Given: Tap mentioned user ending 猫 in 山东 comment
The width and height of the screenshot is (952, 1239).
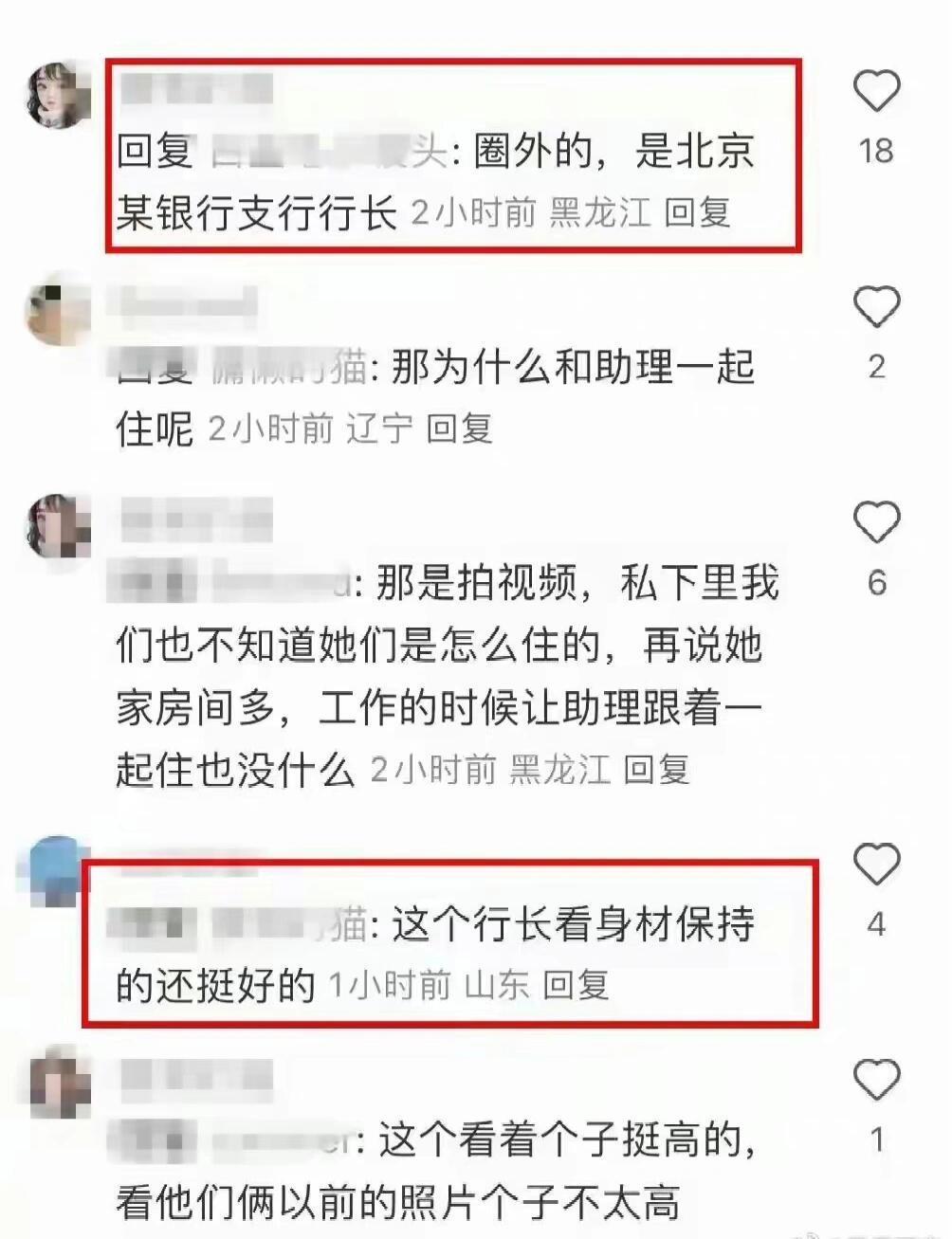Looking at the screenshot, I should (x=288, y=924).
